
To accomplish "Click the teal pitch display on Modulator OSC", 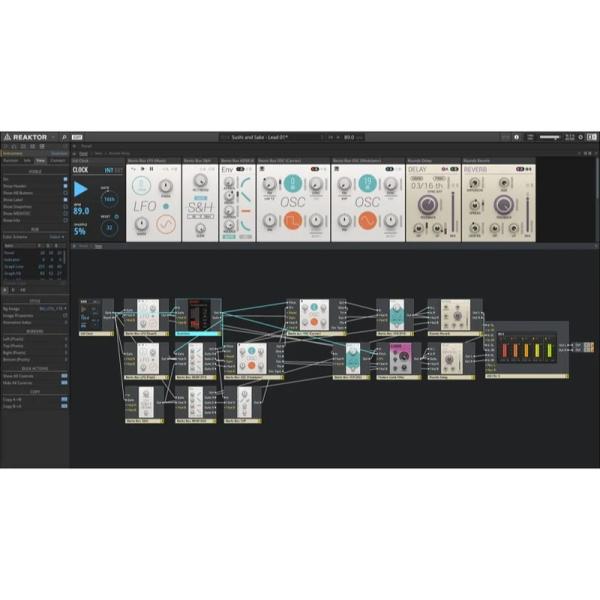I will [368, 181].
